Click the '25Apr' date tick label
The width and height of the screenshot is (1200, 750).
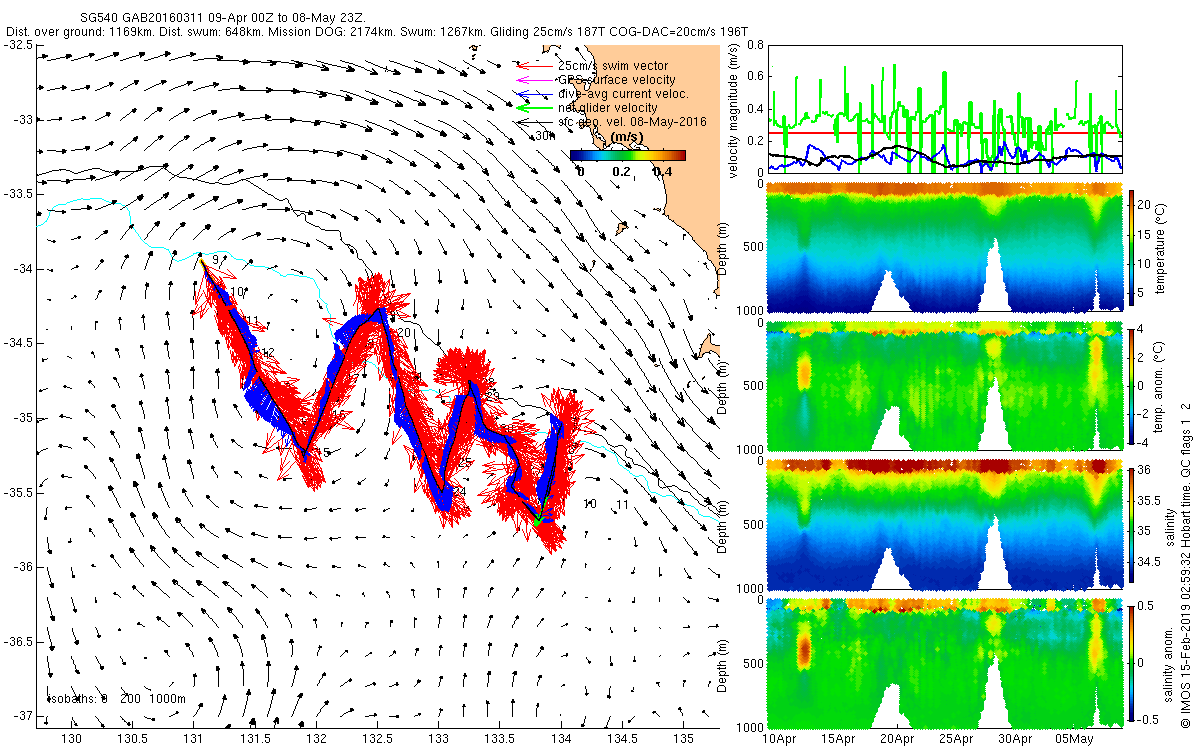click(956, 740)
